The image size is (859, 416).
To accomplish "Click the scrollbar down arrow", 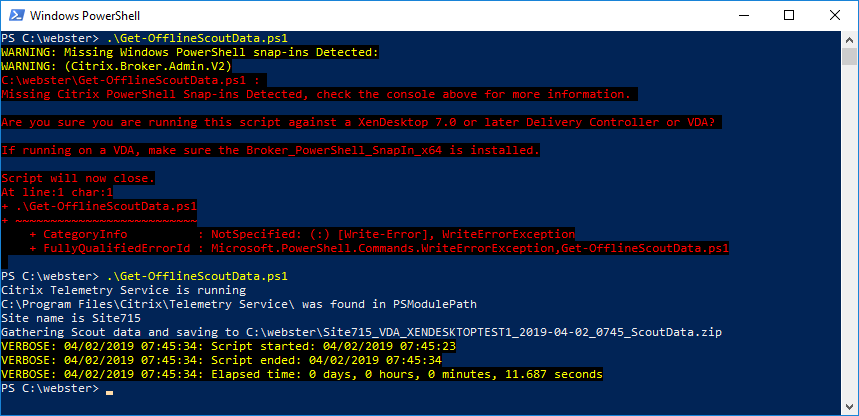I will click(850, 407).
